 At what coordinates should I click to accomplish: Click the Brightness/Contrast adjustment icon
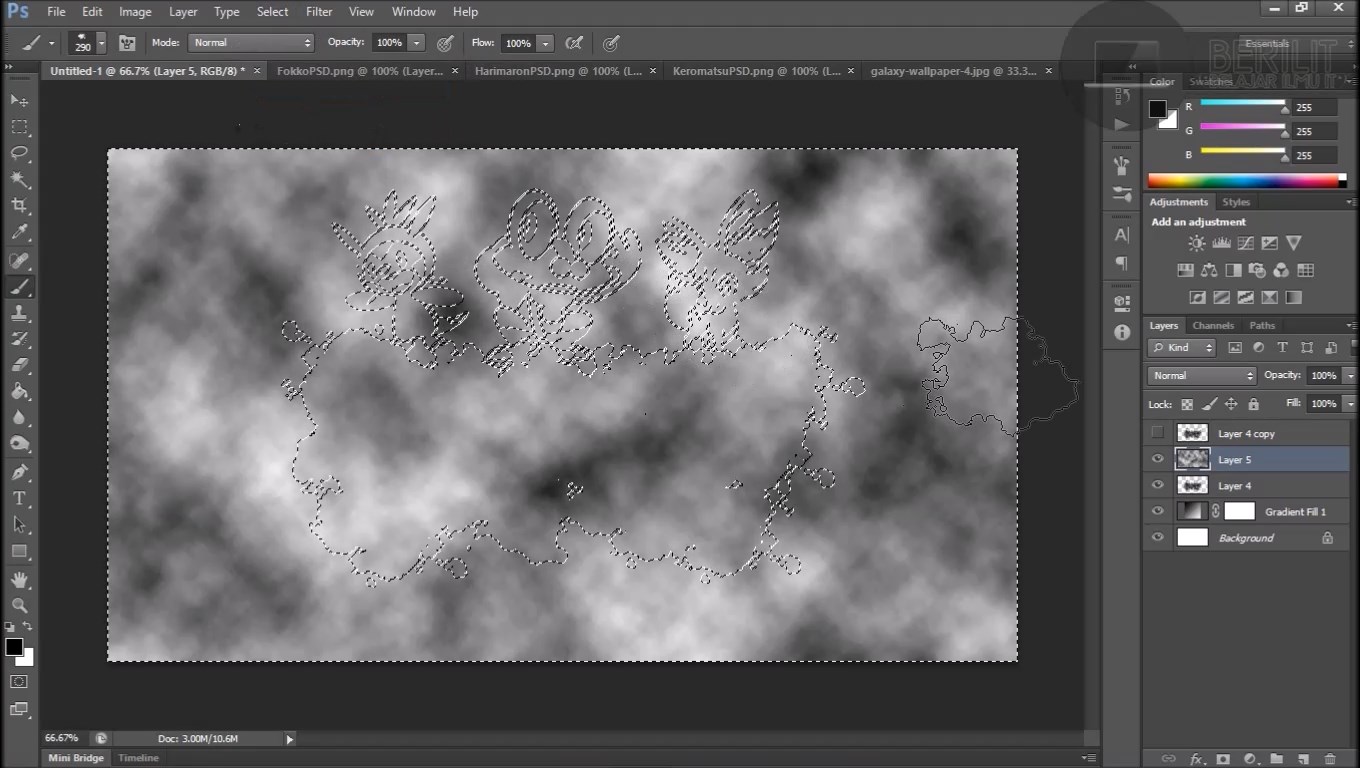pos(1197,243)
